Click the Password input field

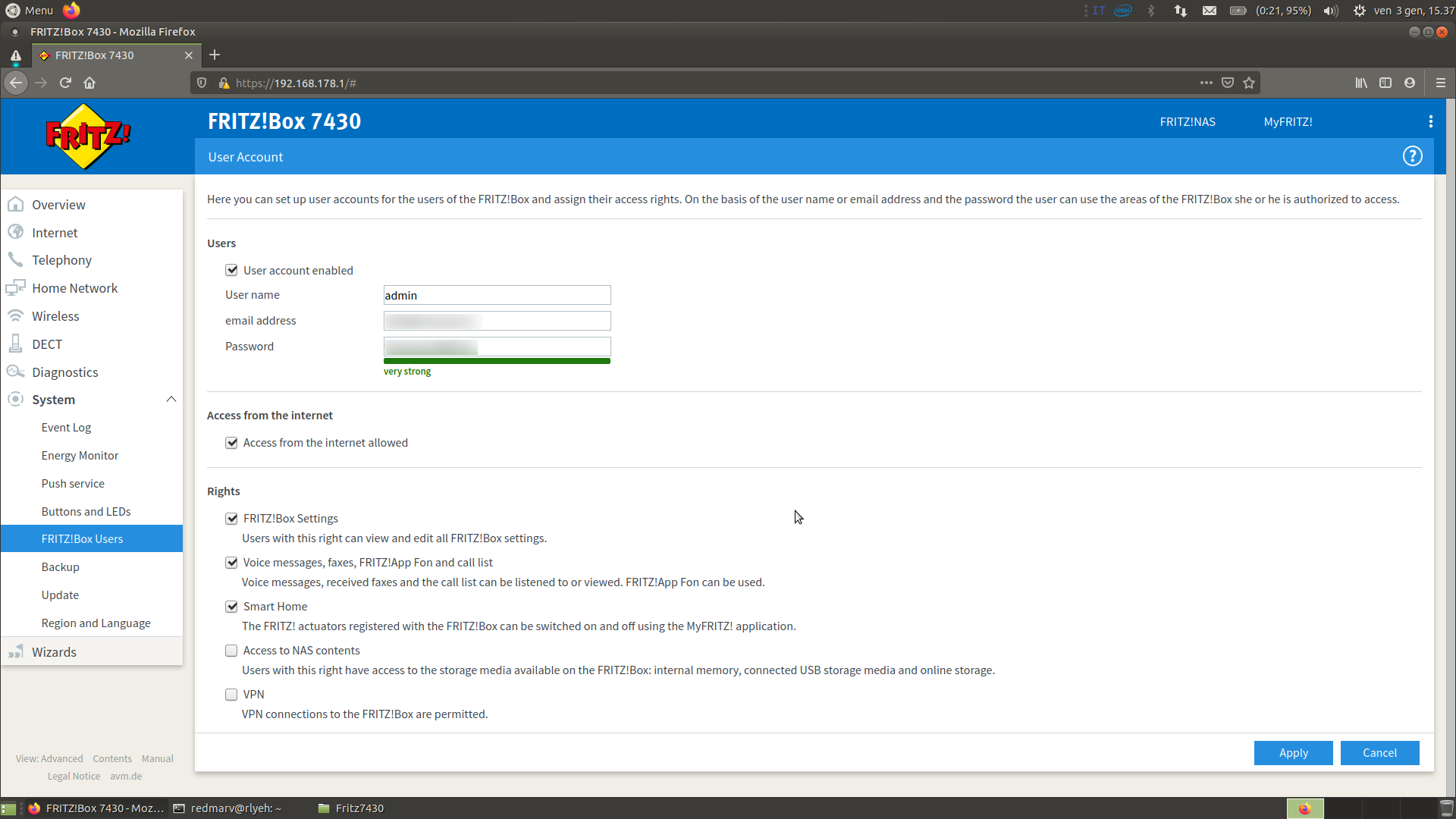tap(497, 347)
